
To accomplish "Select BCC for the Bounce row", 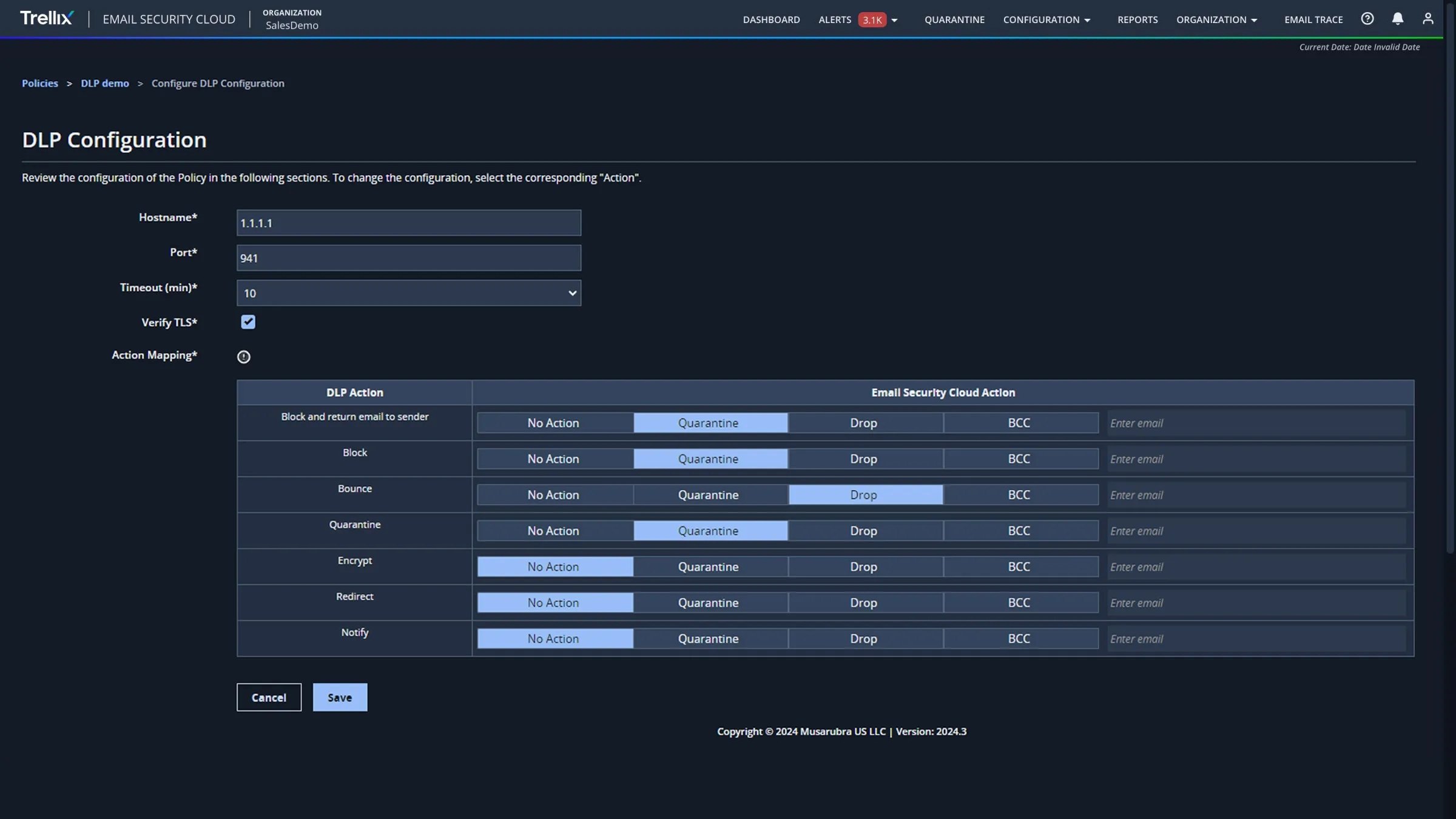I will click(1021, 494).
